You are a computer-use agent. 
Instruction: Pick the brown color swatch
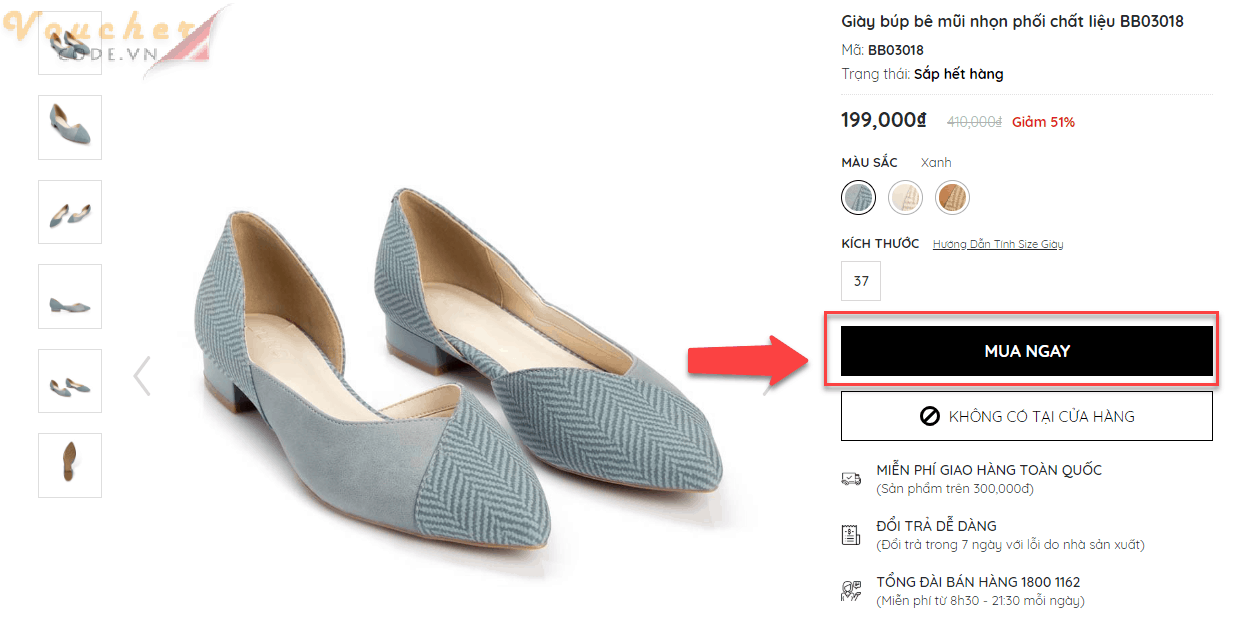[x=953, y=197]
